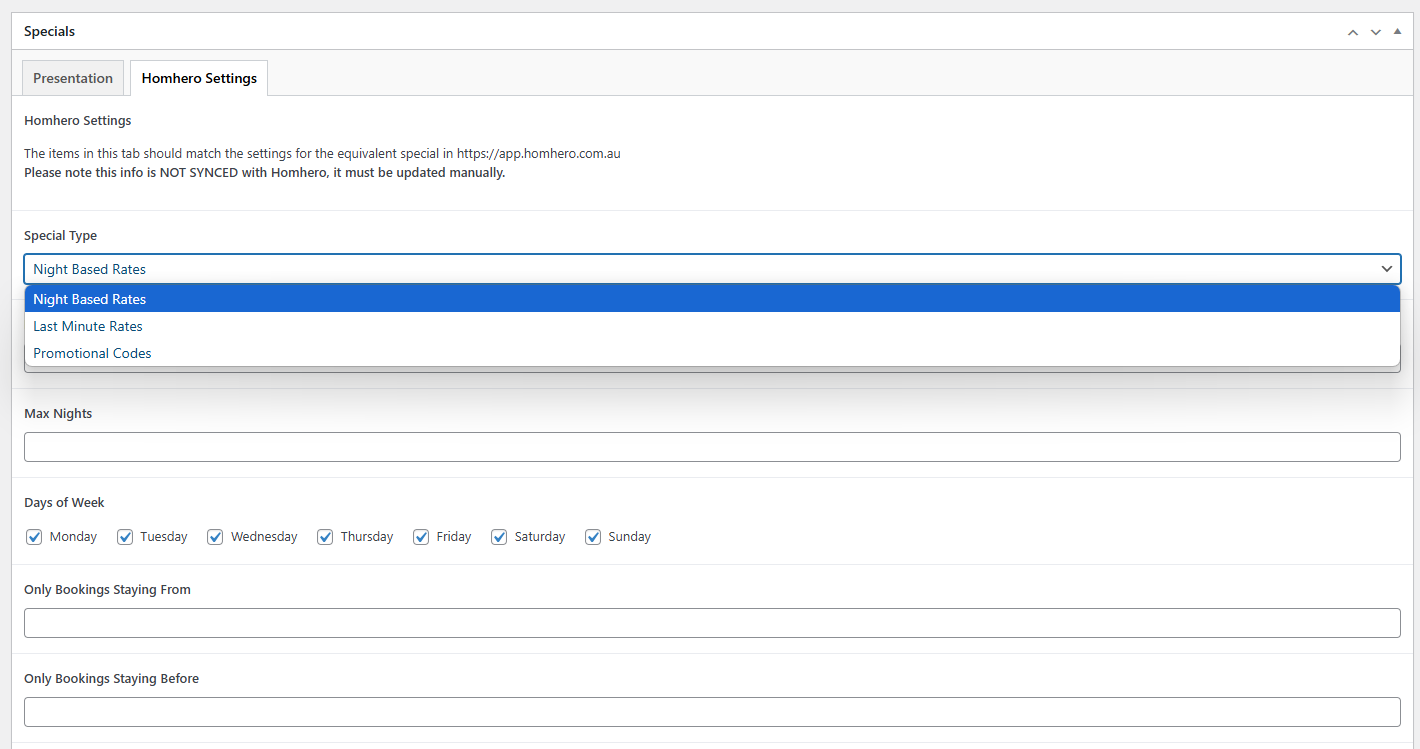
Task: Toggle the Friday checkbox
Action: pyautogui.click(x=421, y=537)
